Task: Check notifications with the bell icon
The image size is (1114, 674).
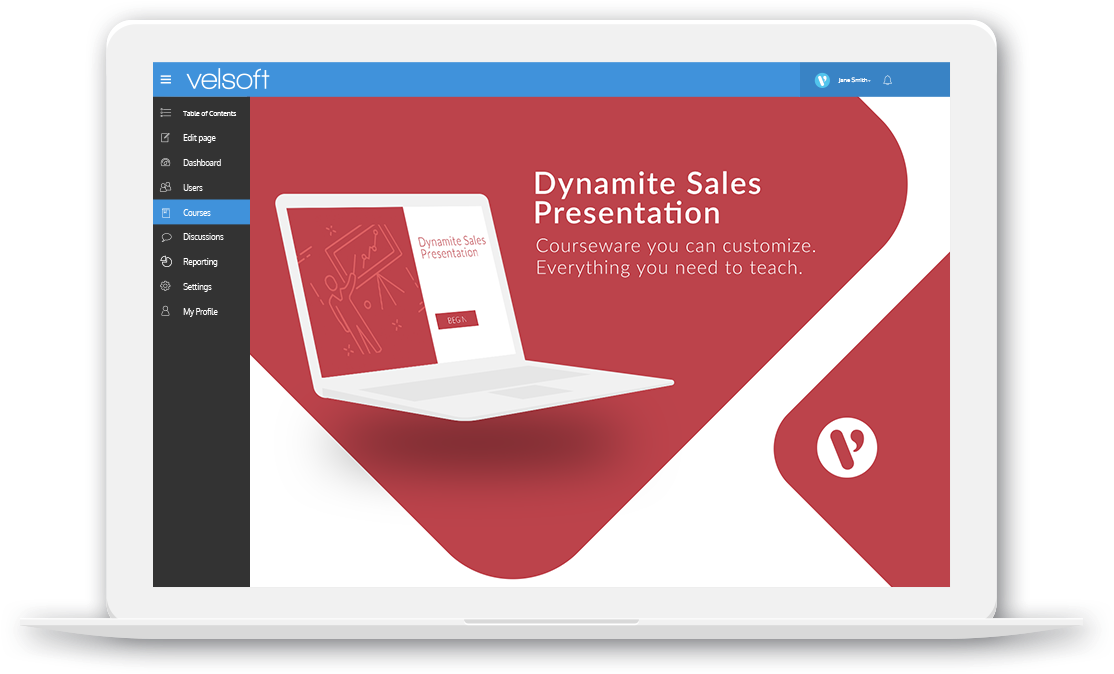Action: (887, 80)
